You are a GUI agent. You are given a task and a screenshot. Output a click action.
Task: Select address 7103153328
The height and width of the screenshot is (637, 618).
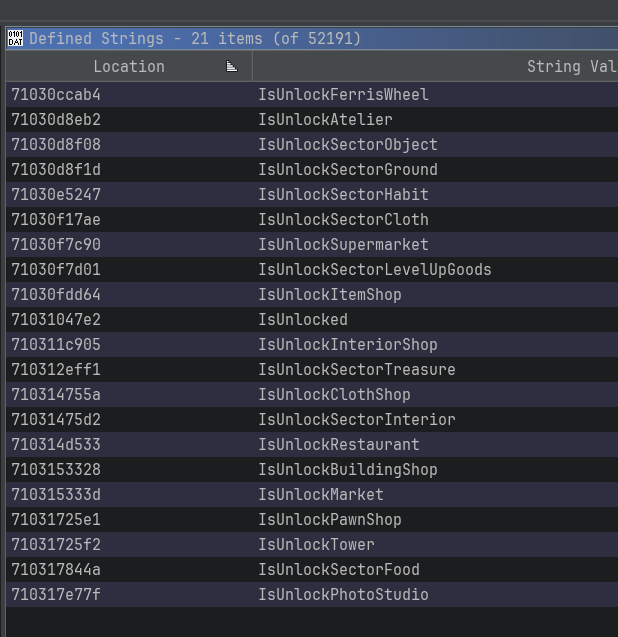click(56, 470)
